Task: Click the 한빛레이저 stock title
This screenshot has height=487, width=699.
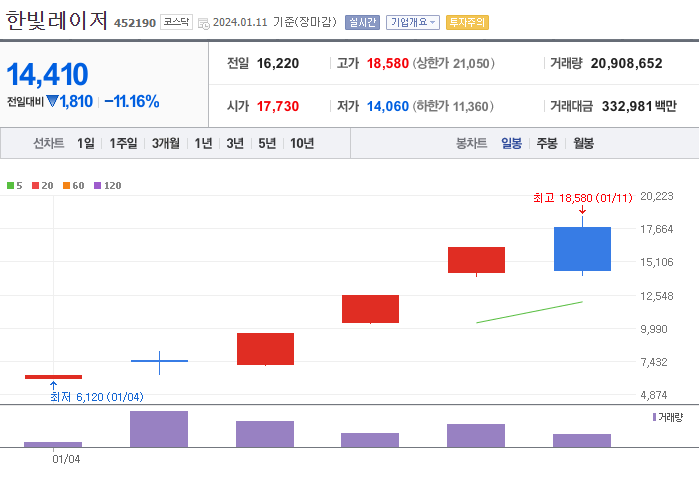Action: click(57, 21)
